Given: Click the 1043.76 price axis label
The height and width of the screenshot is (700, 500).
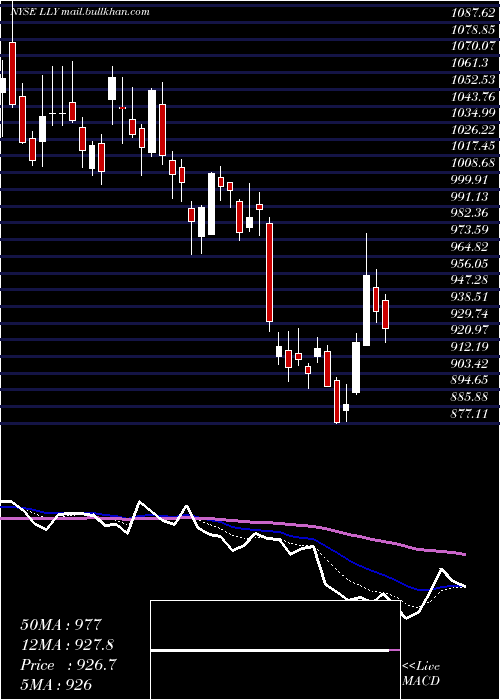Looking at the screenshot, I should click(473, 97).
